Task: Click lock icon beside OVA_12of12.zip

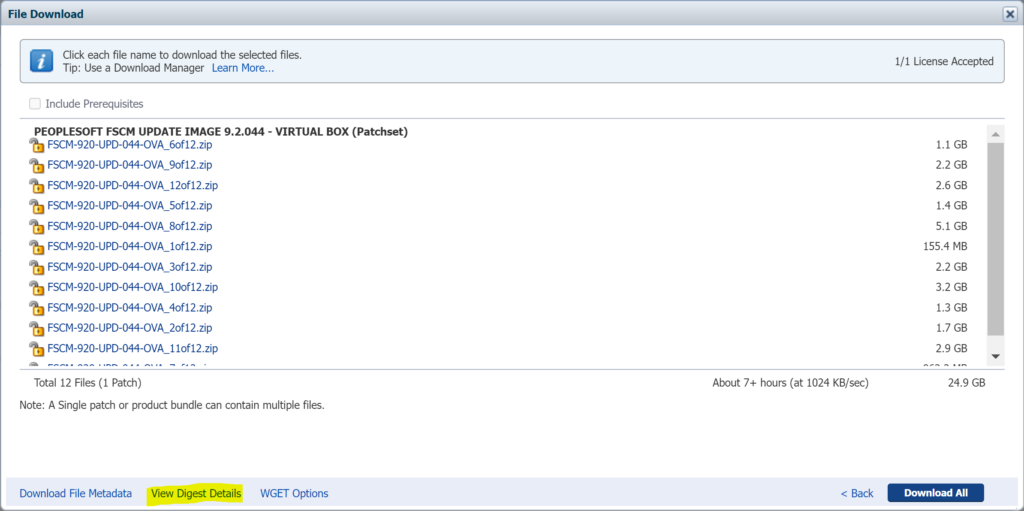Action: [37, 186]
